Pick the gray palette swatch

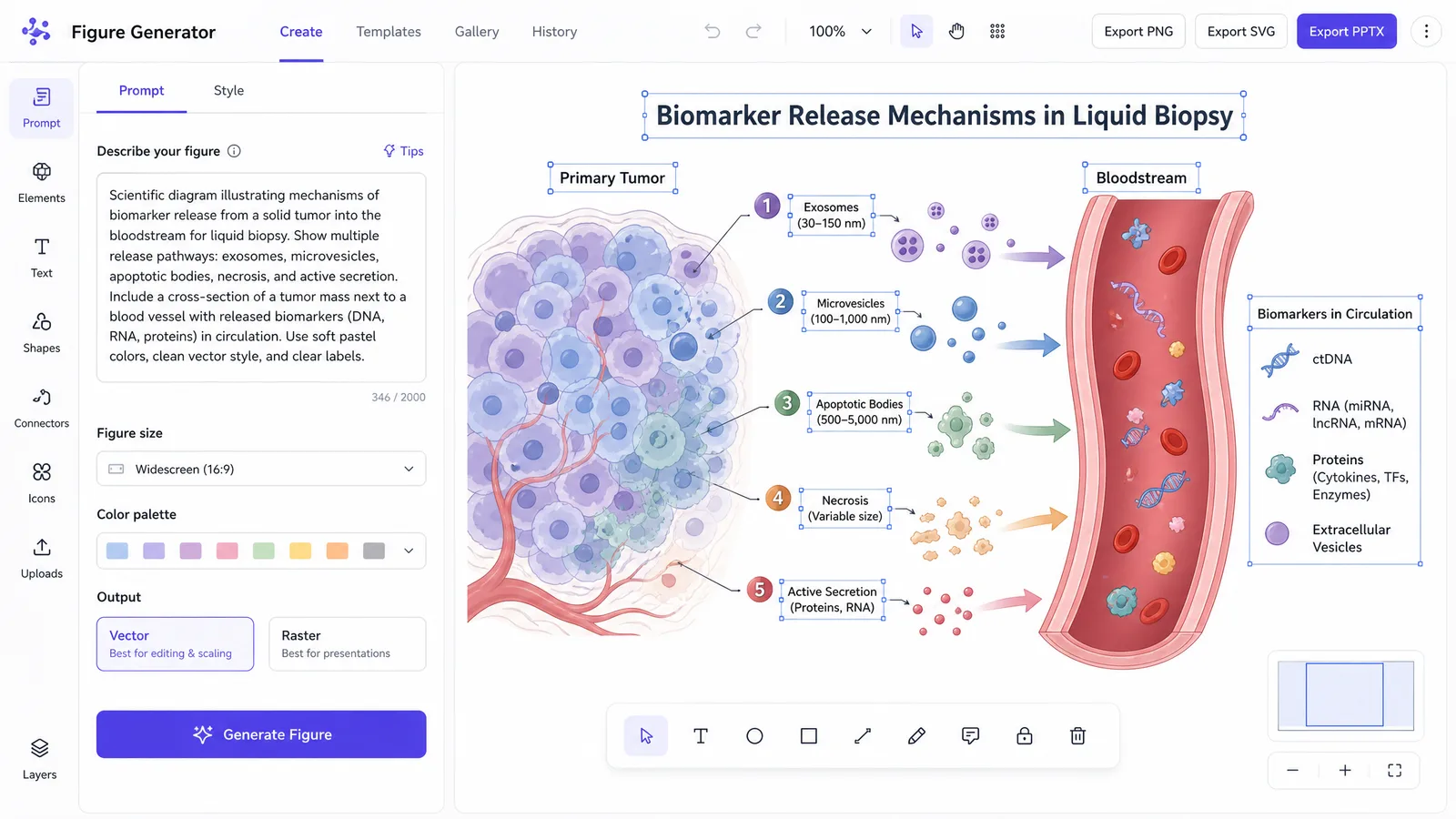tap(374, 551)
